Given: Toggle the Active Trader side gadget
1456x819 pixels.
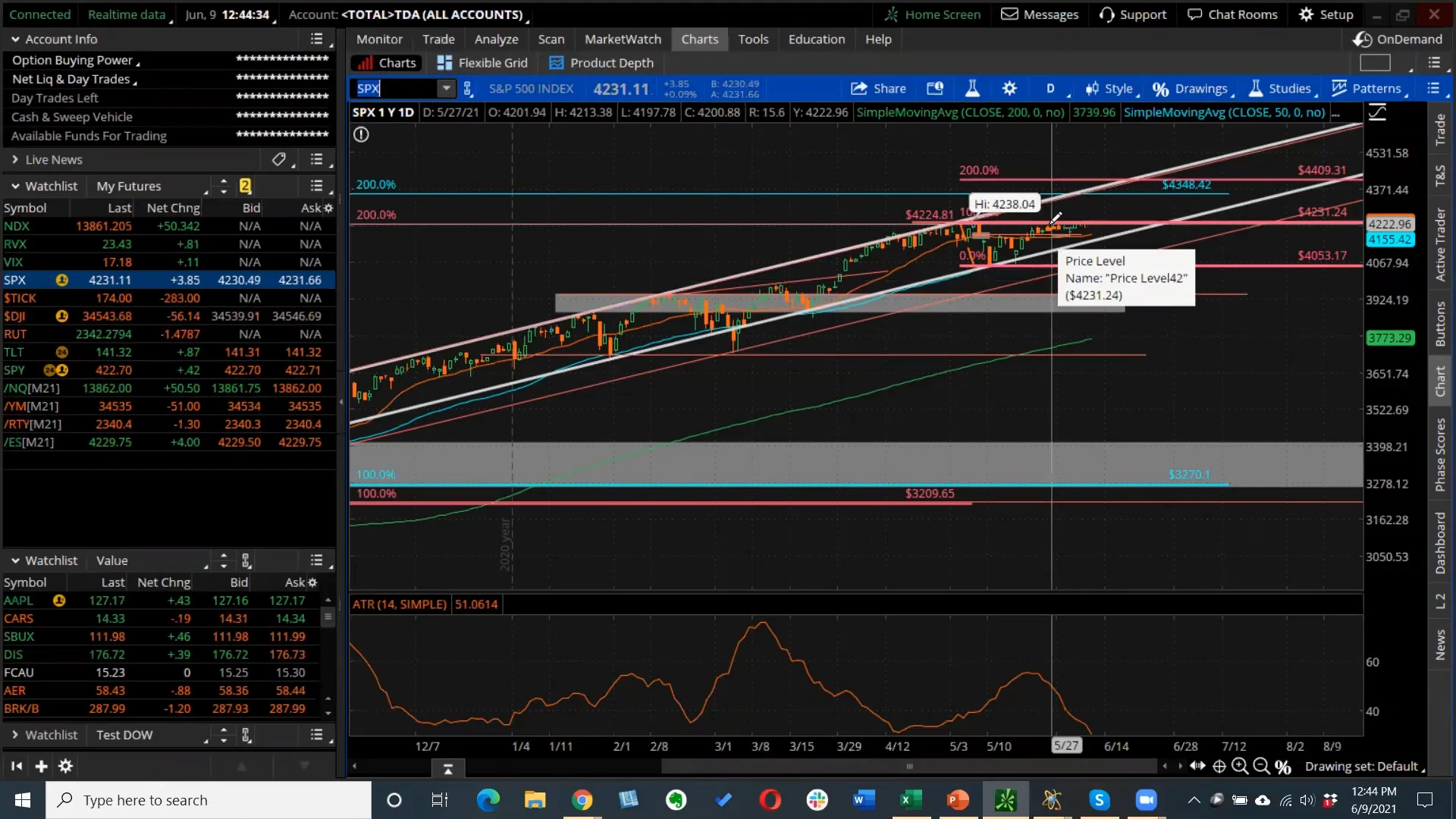Looking at the screenshot, I should click(x=1440, y=245).
